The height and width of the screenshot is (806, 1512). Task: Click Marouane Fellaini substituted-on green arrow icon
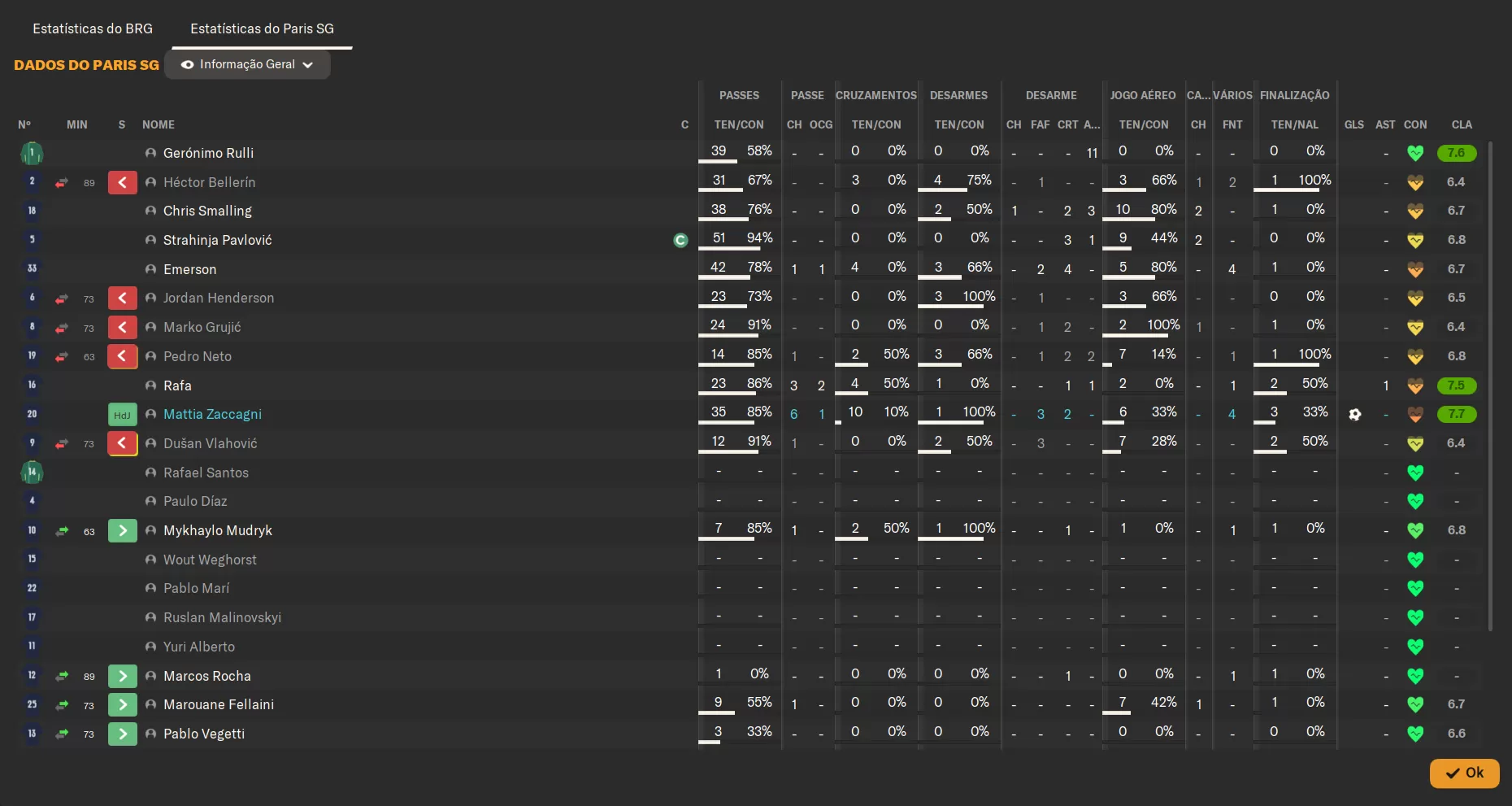[x=123, y=705]
